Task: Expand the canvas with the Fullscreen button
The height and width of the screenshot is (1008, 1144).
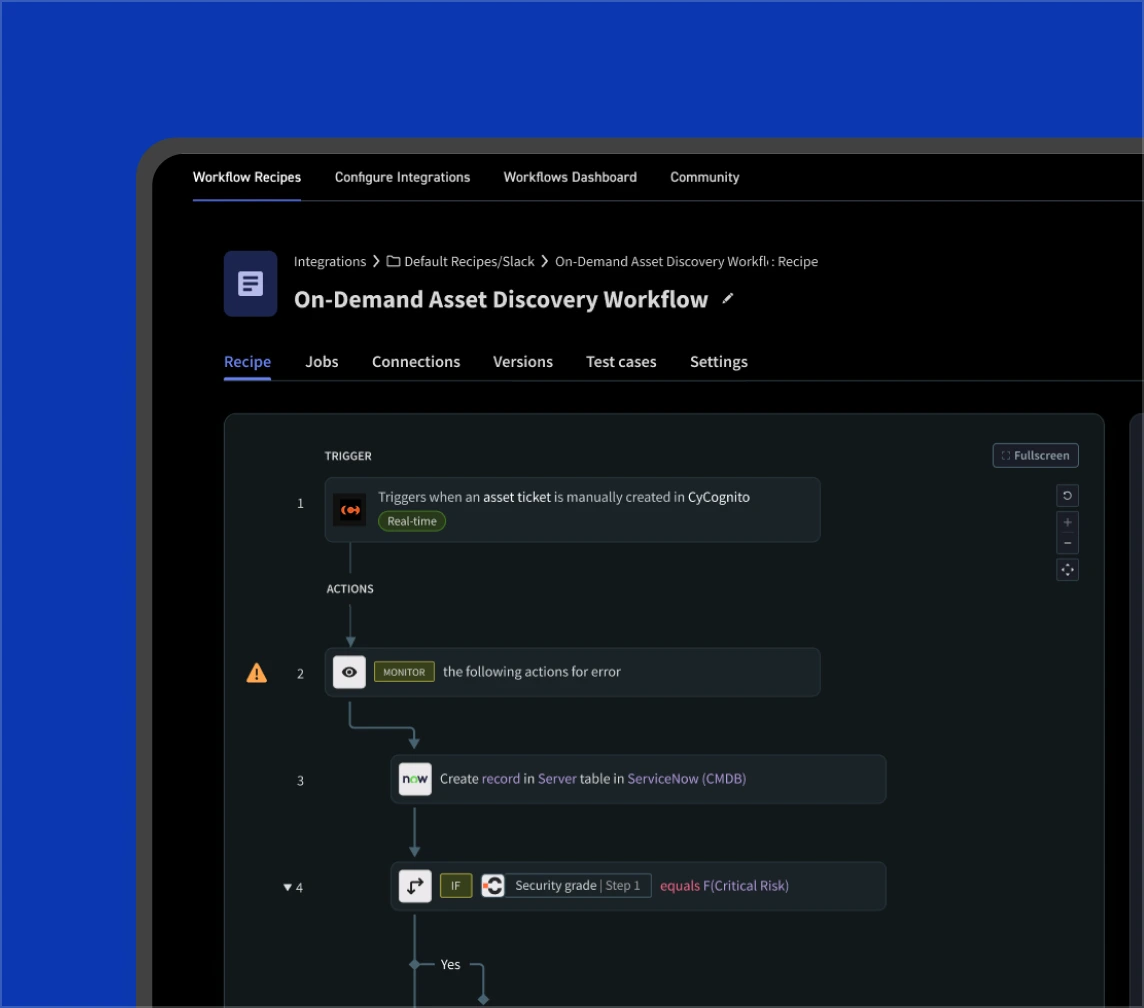Action: 1035,456
